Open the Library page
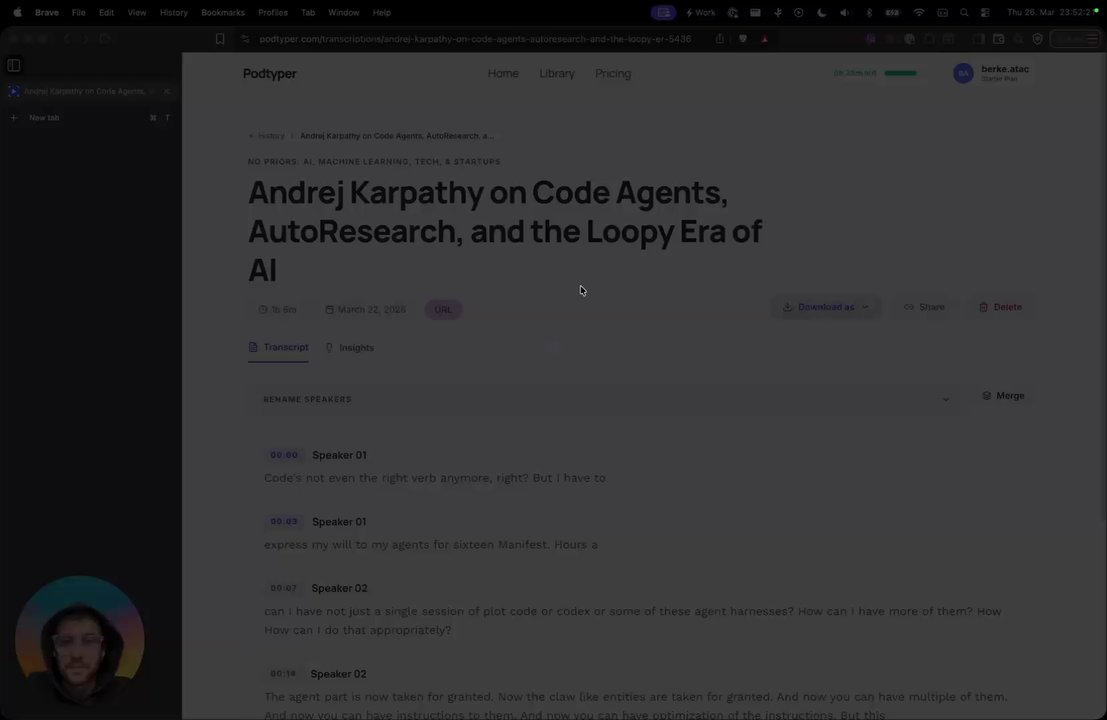Viewport: 1107px width, 720px height. pos(557,73)
